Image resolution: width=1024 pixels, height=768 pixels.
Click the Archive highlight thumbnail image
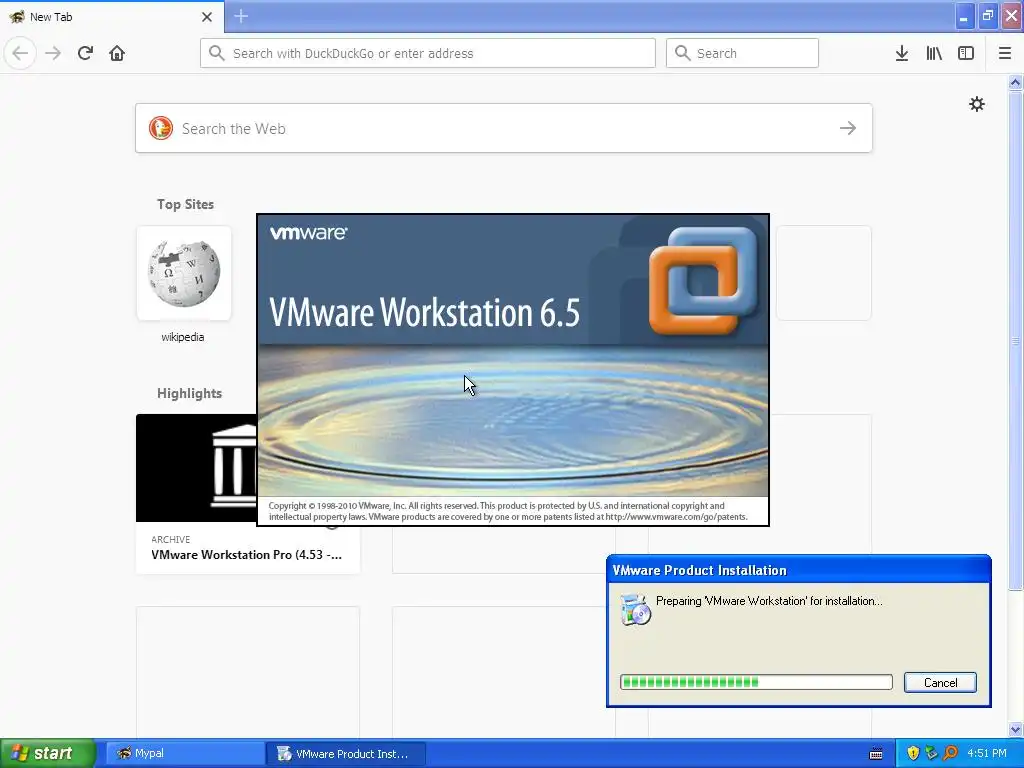tap(196, 468)
